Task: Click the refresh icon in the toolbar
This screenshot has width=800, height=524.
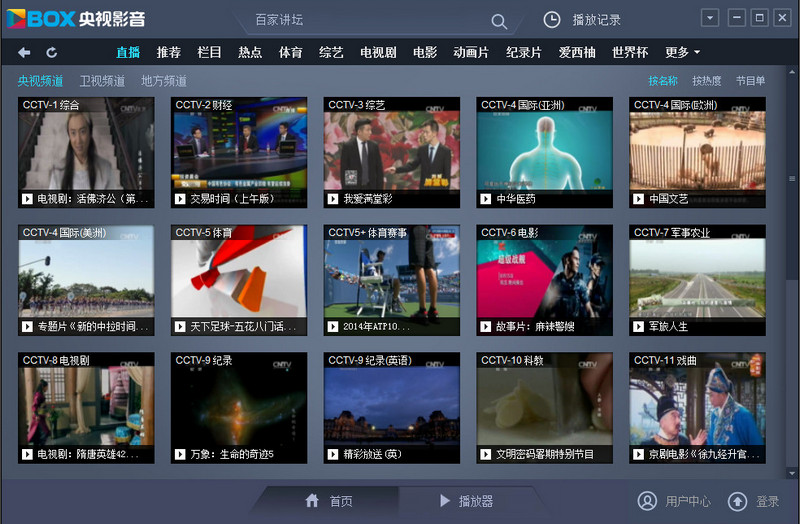Action: click(51, 52)
